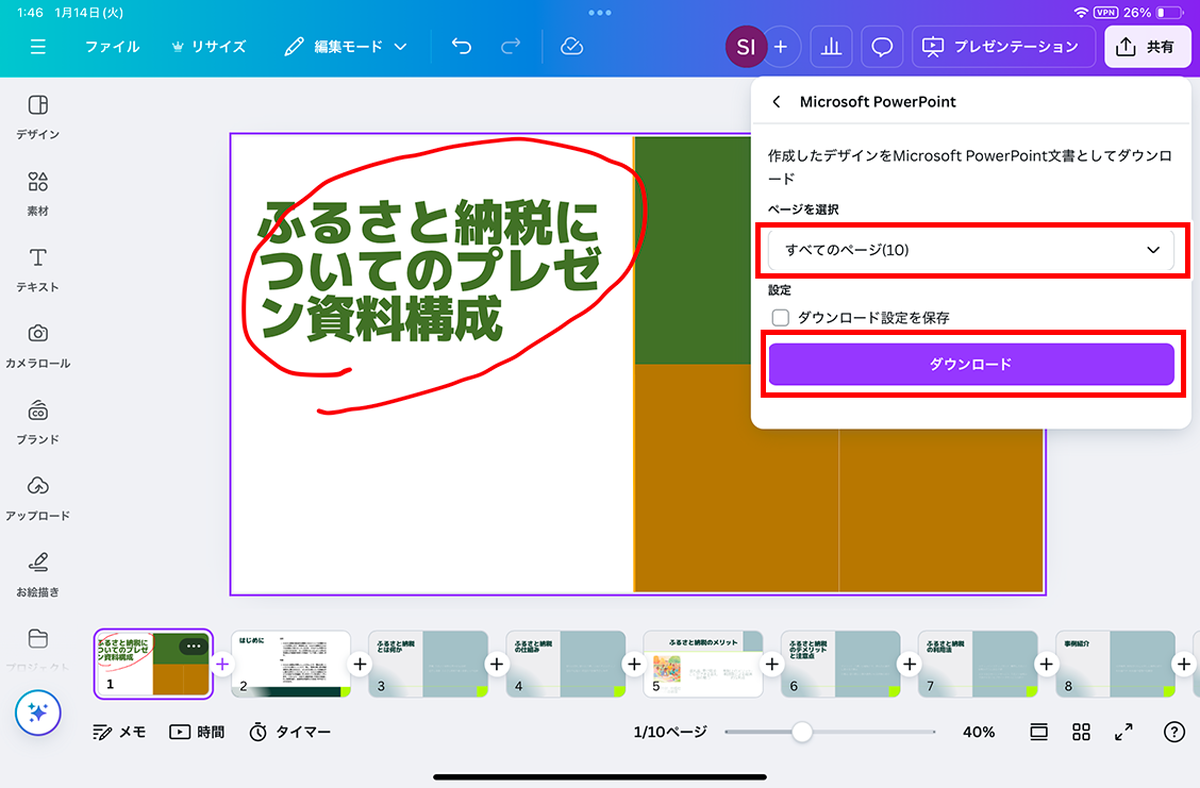Go back from Microsoft PowerPoint panel

click(777, 102)
